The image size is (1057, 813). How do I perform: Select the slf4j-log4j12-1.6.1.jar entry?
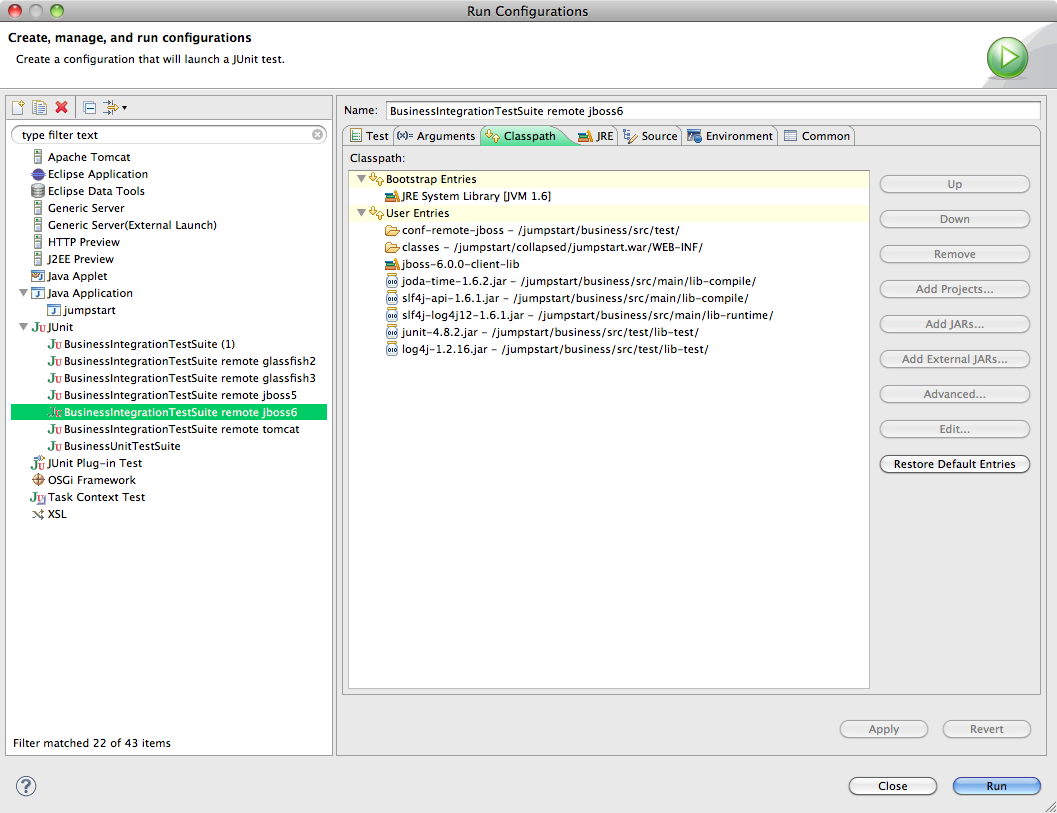tap(579, 315)
